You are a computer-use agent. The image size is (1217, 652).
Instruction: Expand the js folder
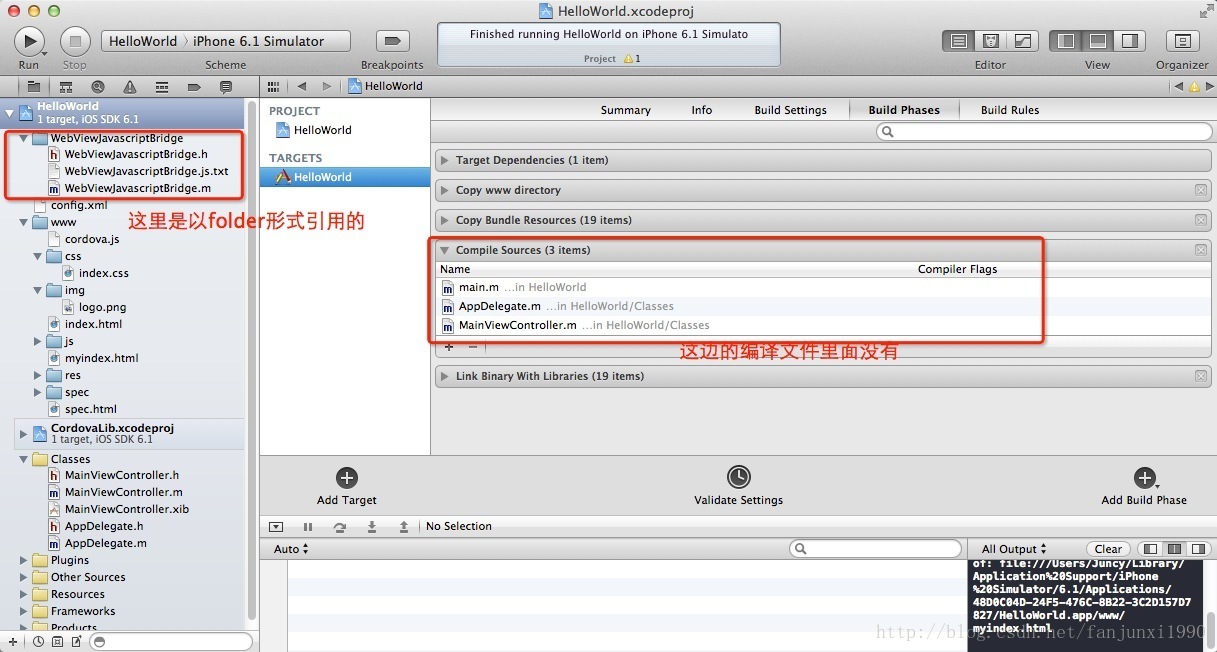pos(38,341)
